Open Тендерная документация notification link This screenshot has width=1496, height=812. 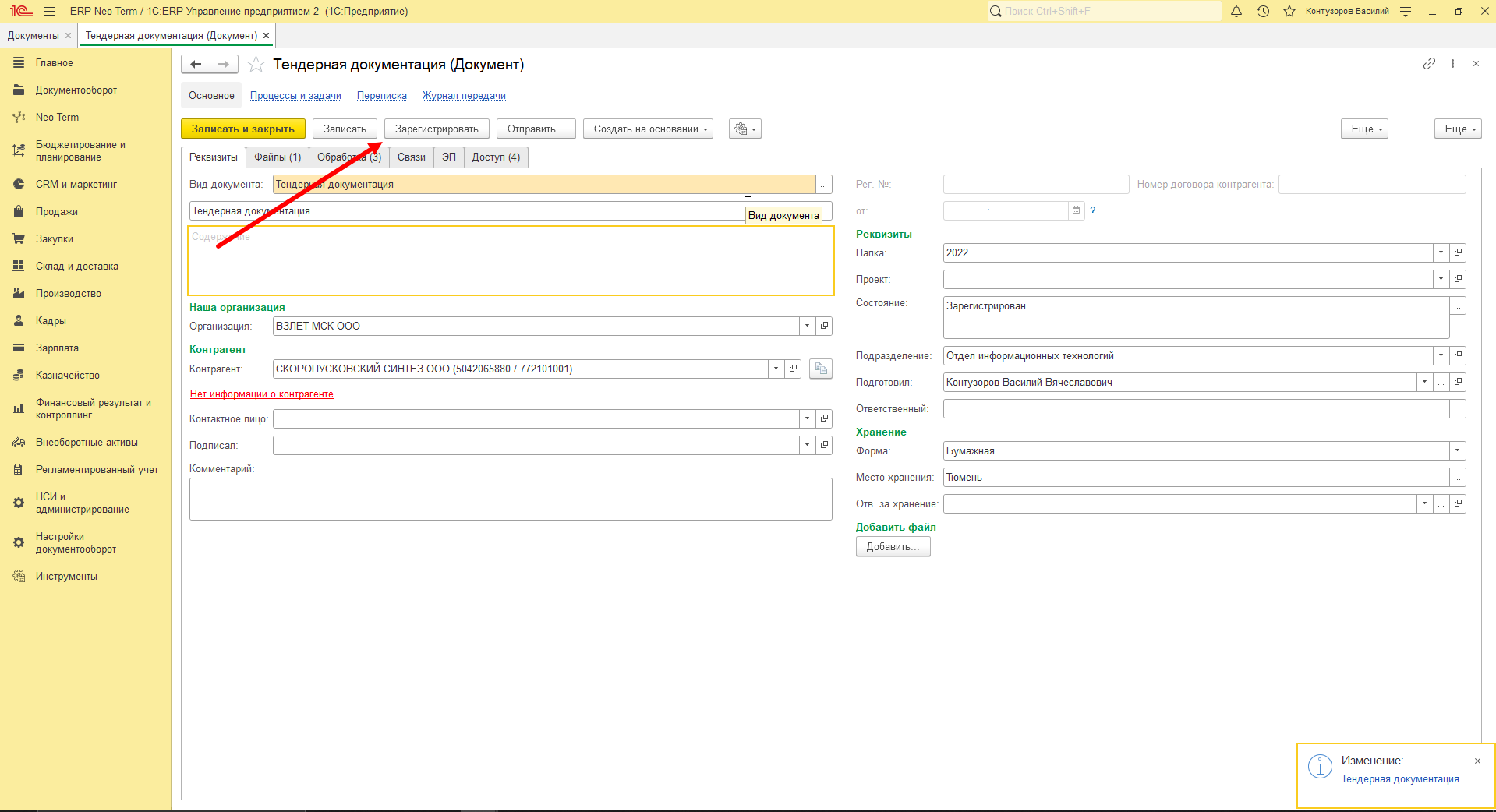tap(1400, 778)
